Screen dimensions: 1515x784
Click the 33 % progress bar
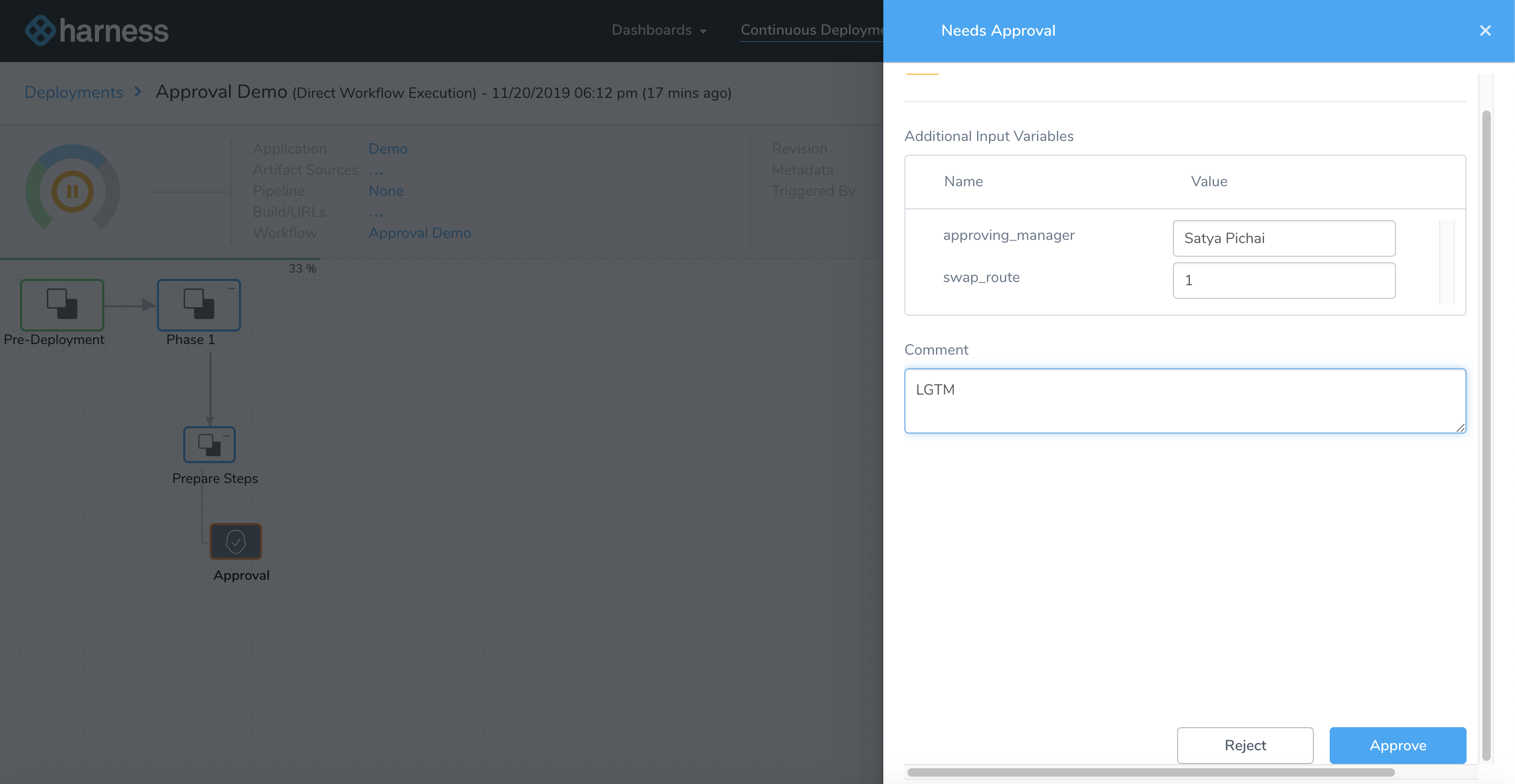tap(160, 258)
